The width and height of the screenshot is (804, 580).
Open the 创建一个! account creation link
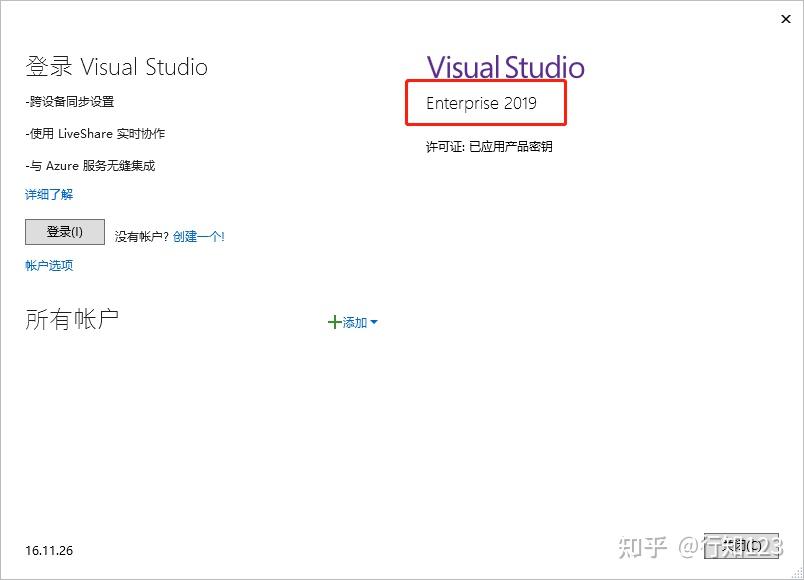[197, 236]
